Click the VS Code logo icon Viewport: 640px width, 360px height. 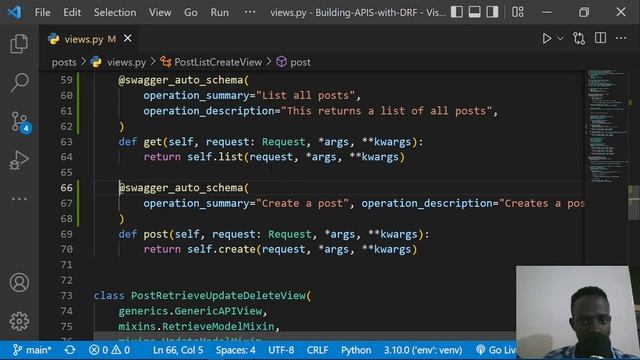[x=15, y=12]
